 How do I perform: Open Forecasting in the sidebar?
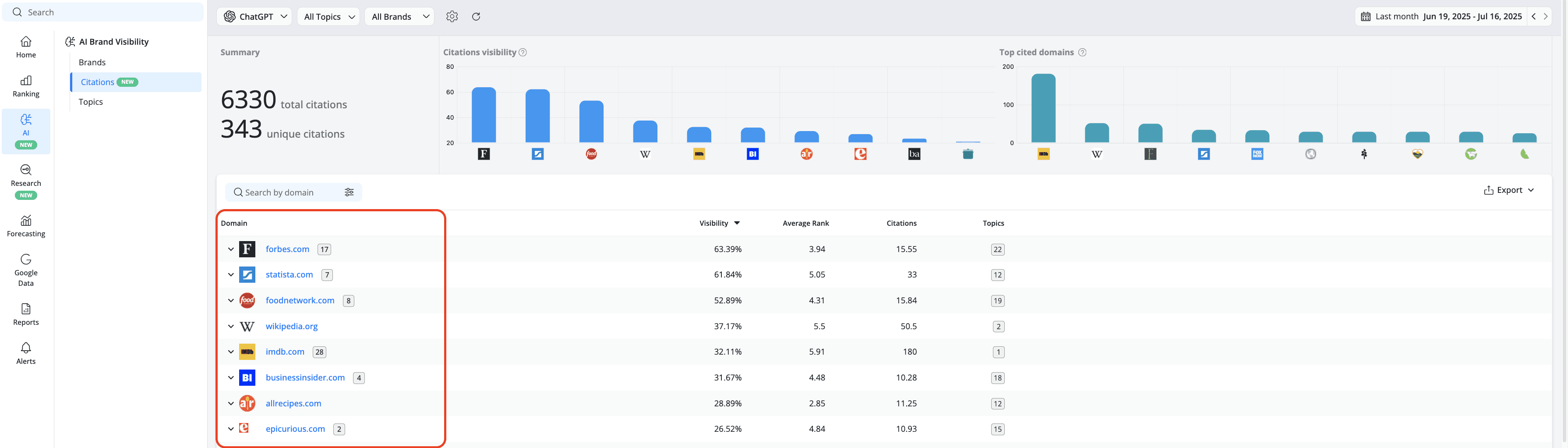pos(25,225)
